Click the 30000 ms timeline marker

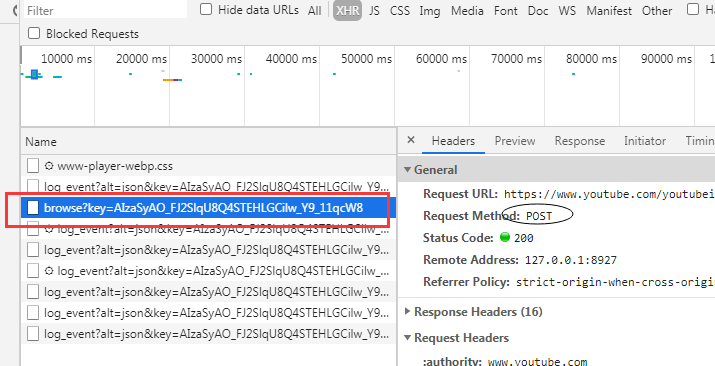[216, 59]
